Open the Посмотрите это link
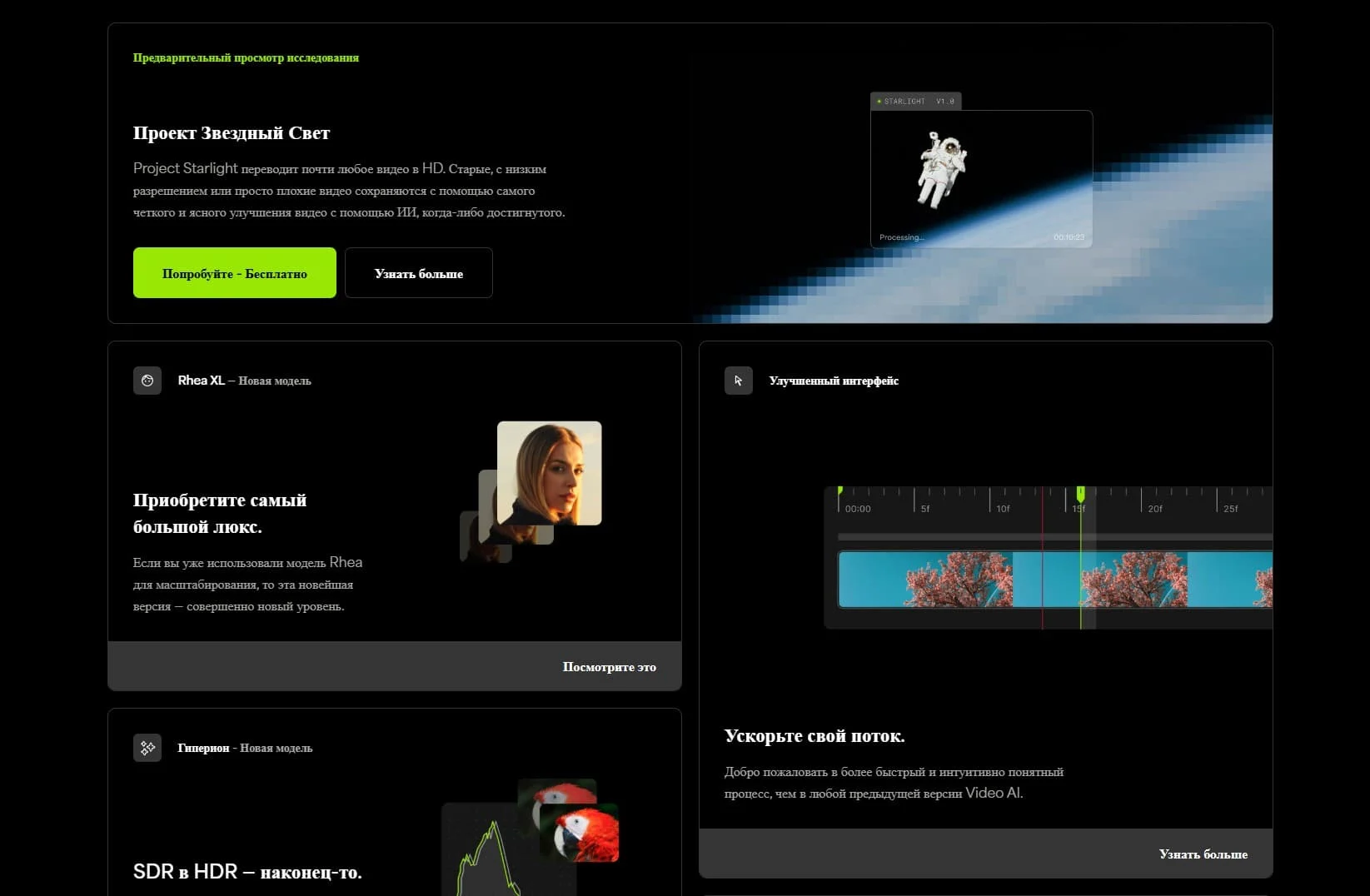The height and width of the screenshot is (896, 1370). point(609,667)
